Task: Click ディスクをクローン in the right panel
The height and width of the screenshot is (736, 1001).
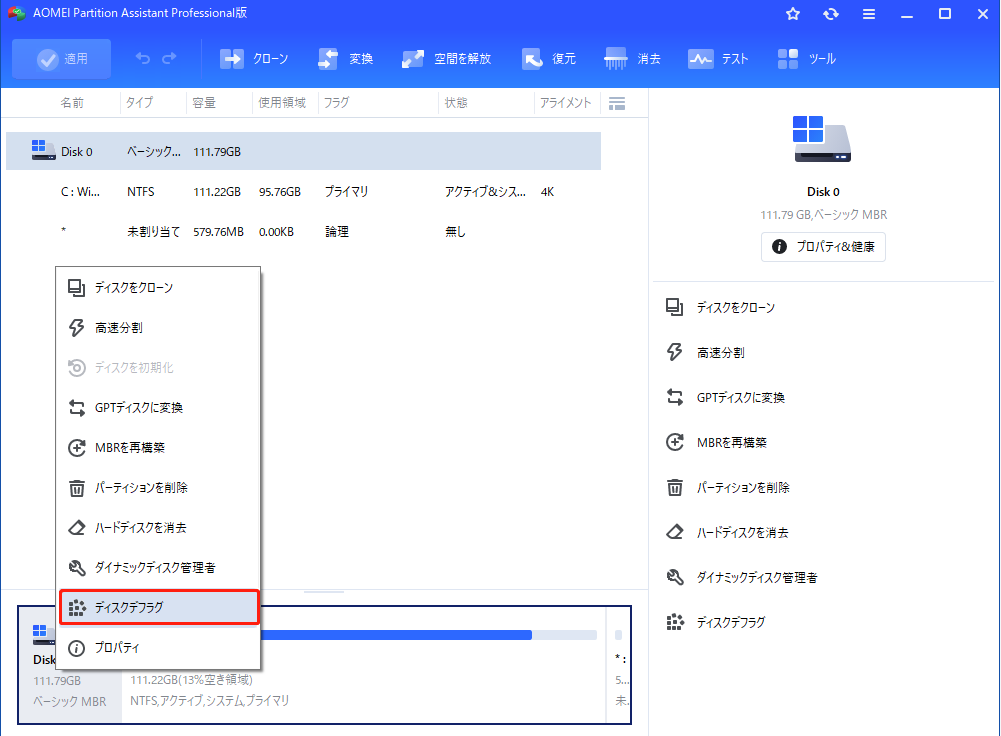Action: pyautogui.click(x=720, y=308)
